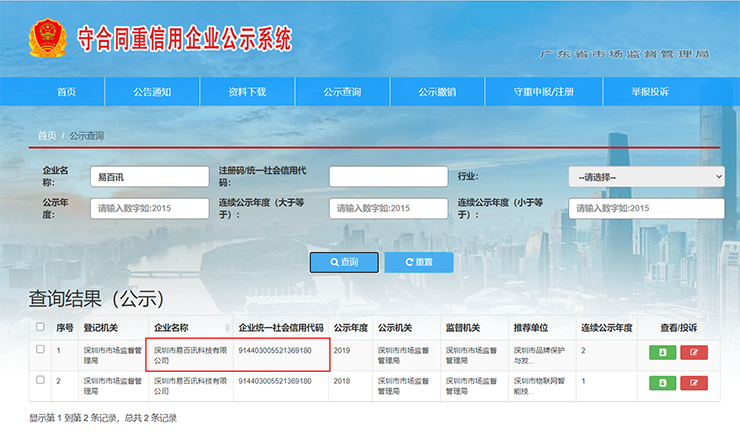Tick the checkbox for row 1 (2019)
Viewport: 740px width, 437px height.
40,349
